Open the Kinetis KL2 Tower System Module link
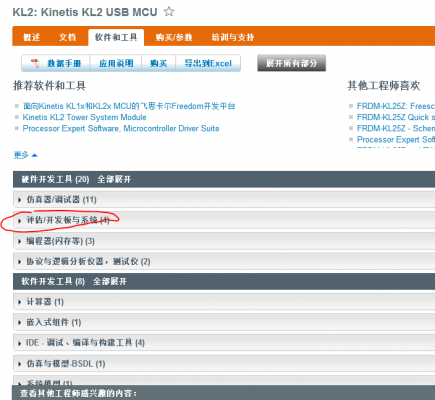The height and width of the screenshot is (400, 435). pyautogui.click(x=84, y=117)
